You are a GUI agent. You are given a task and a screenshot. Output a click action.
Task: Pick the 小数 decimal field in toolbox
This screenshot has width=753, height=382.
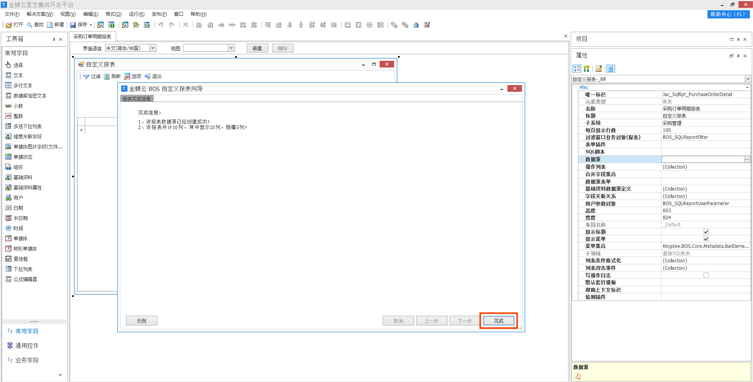tap(14, 106)
